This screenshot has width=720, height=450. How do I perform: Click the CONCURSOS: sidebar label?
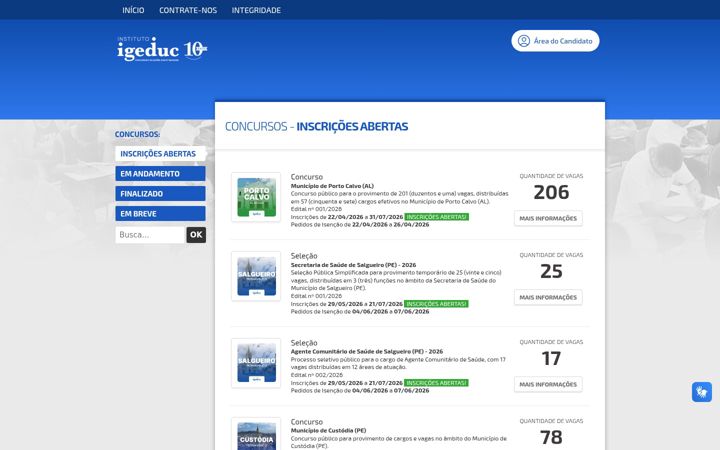(137, 134)
